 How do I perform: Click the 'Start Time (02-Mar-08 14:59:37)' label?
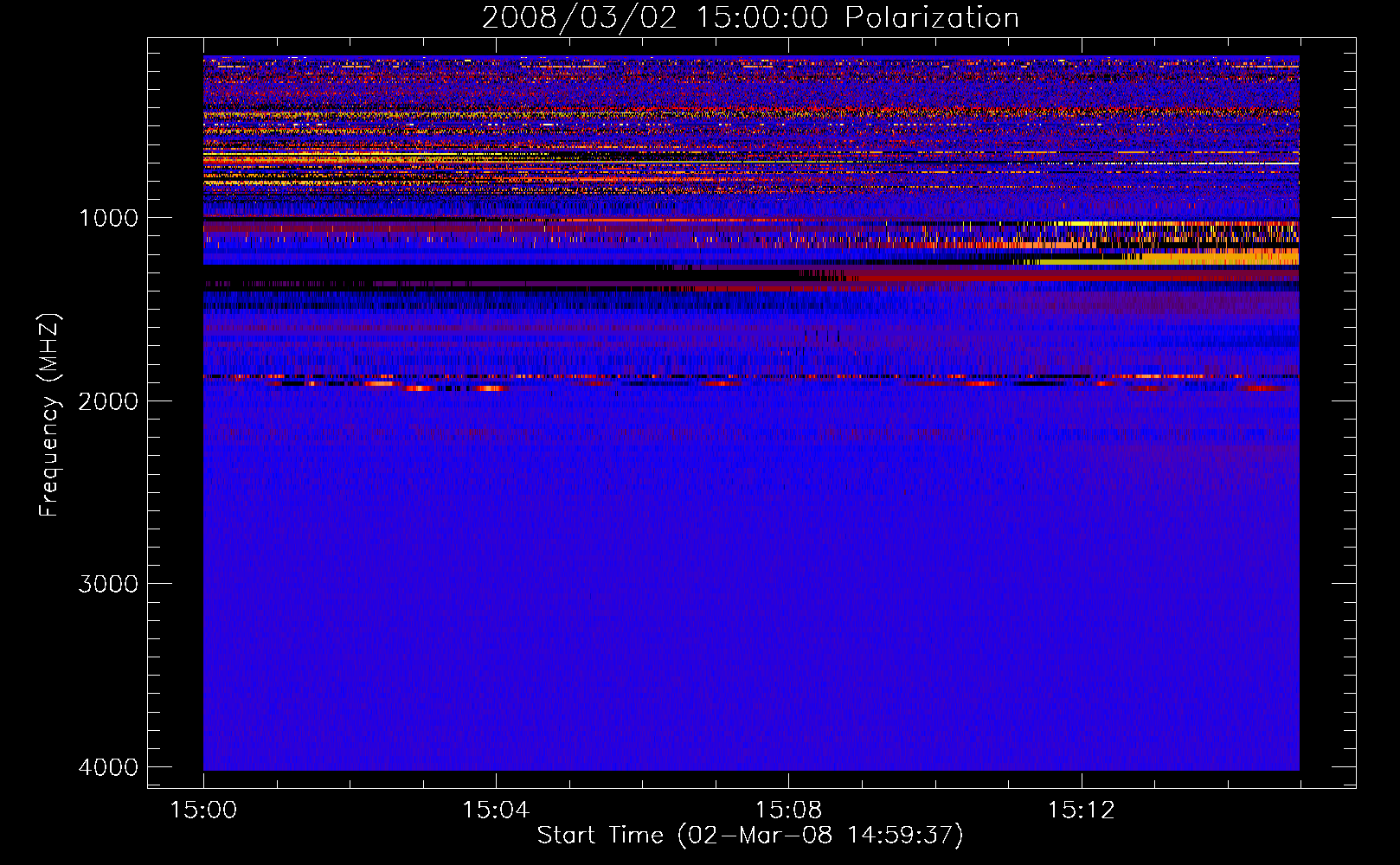(750, 836)
